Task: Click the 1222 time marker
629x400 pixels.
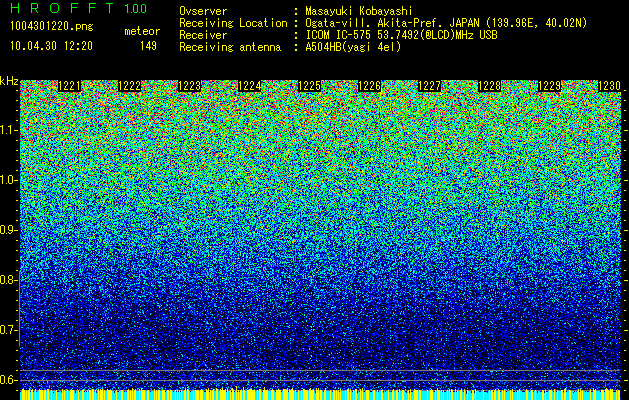Action: point(130,86)
